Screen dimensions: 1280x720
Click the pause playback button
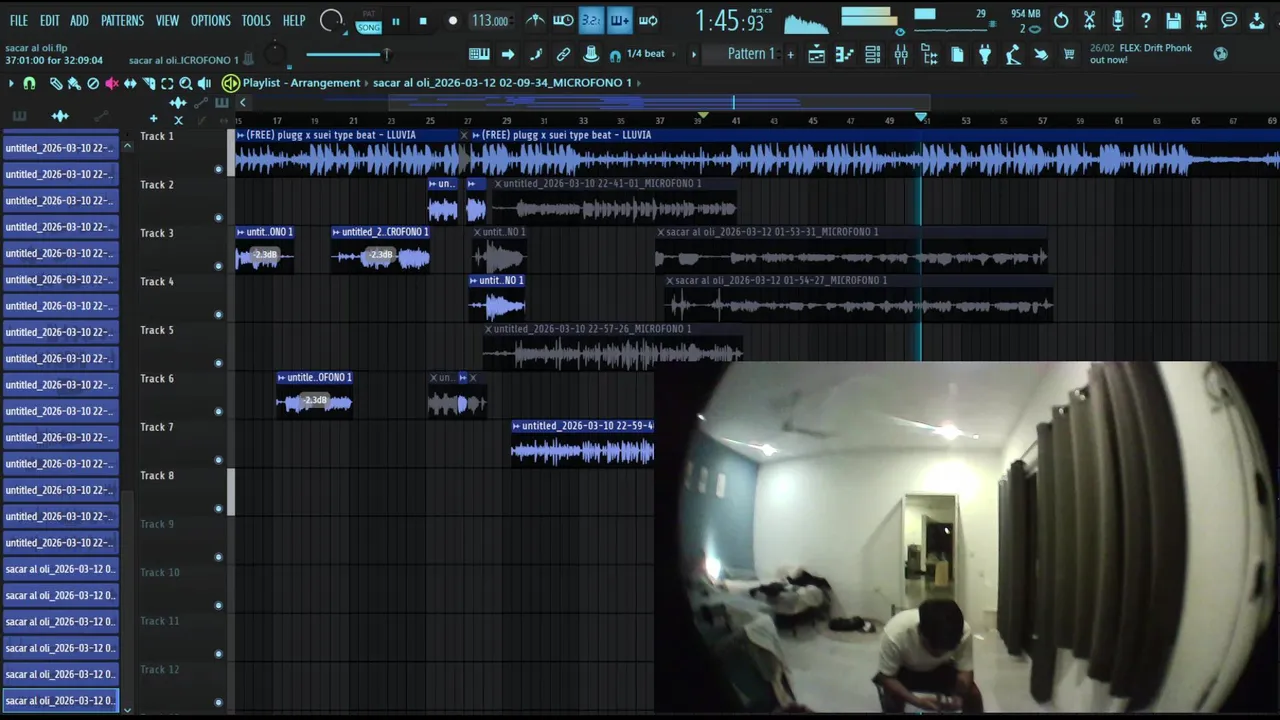click(x=396, y=21)
